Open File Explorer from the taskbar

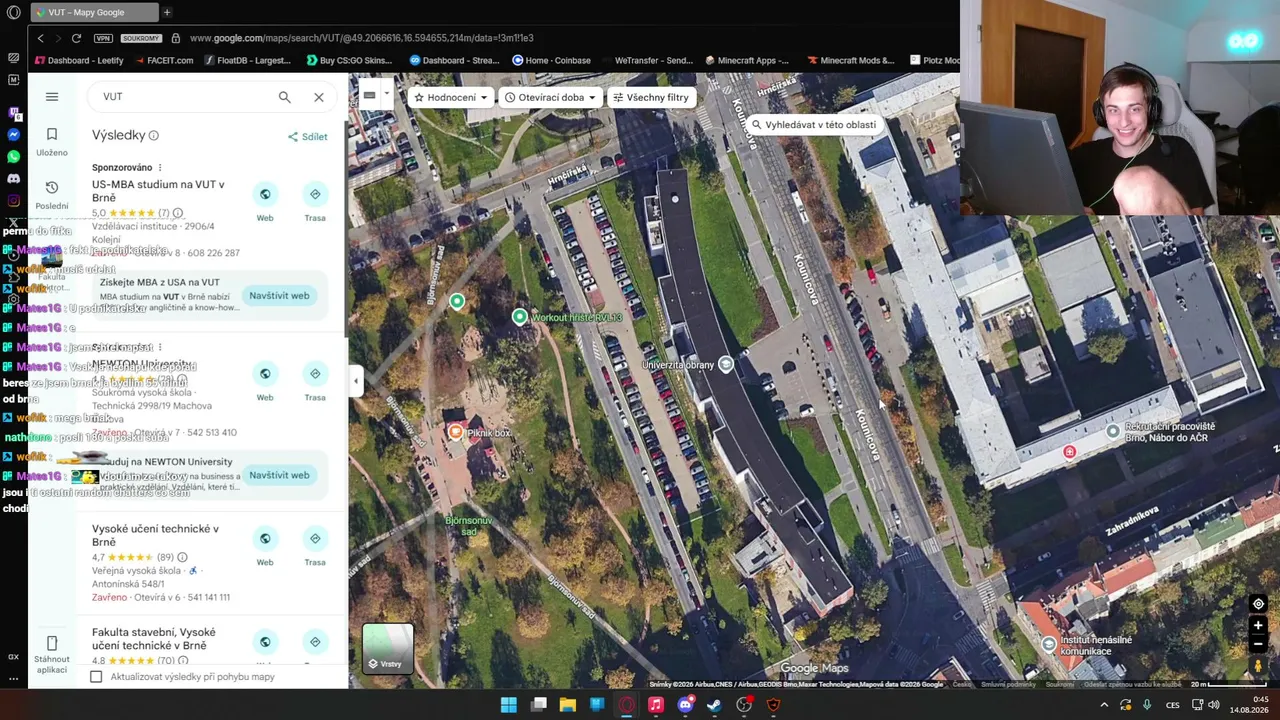click(x=567, y=705)
